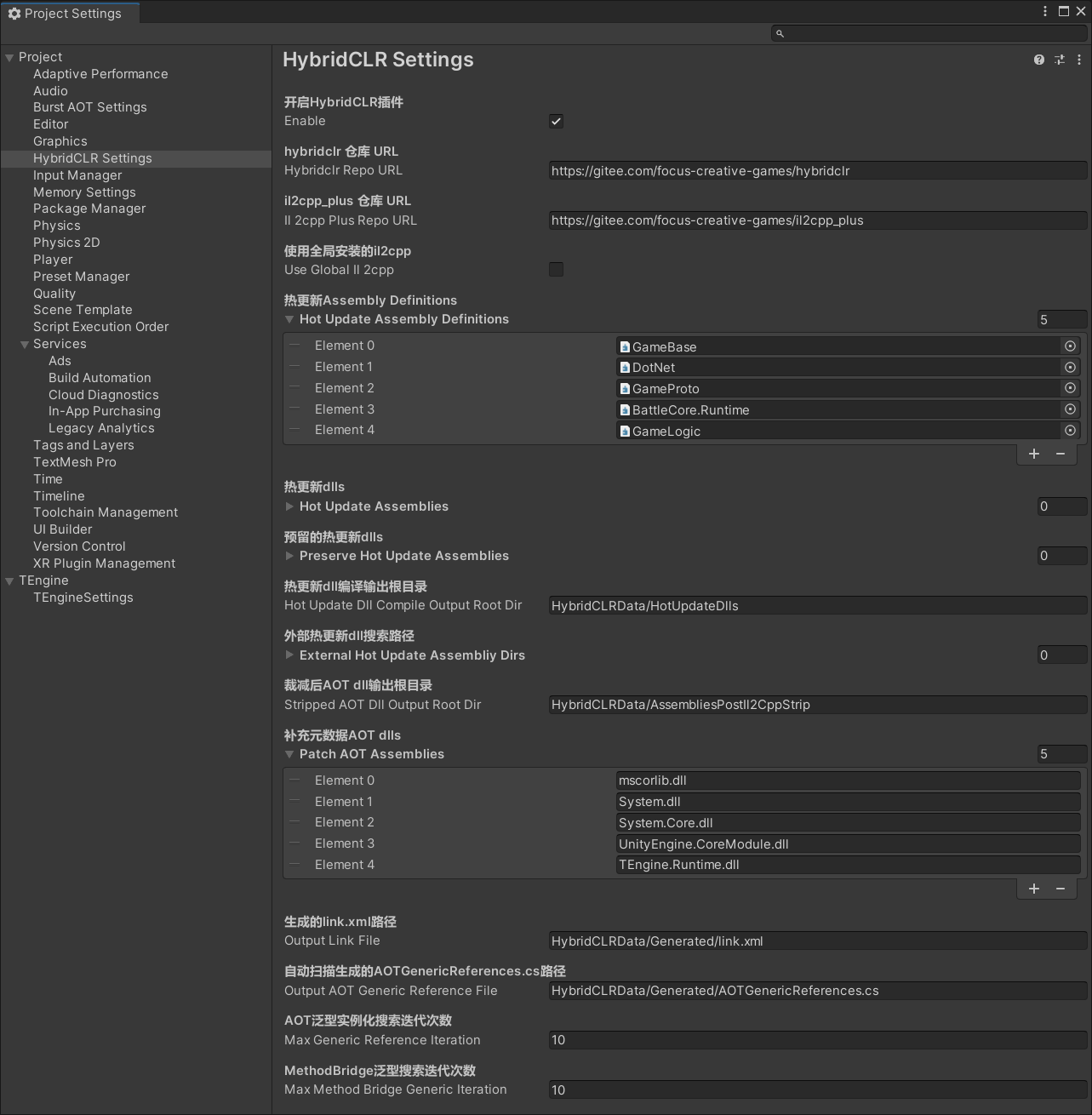
Task: Collapse the Patch AOT Assemblies foldout
Action: pos(289,754)
